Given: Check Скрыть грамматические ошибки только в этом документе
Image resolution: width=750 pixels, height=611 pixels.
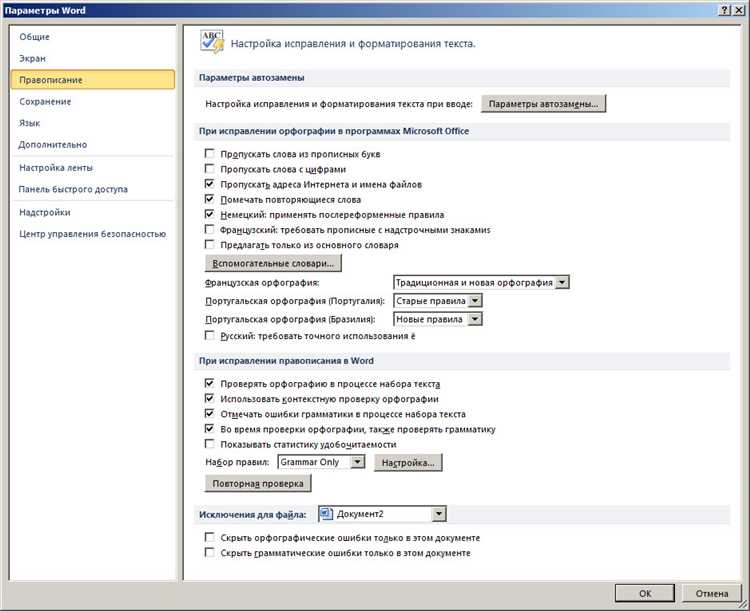Looking at the screenshot, I should point(210,553).
